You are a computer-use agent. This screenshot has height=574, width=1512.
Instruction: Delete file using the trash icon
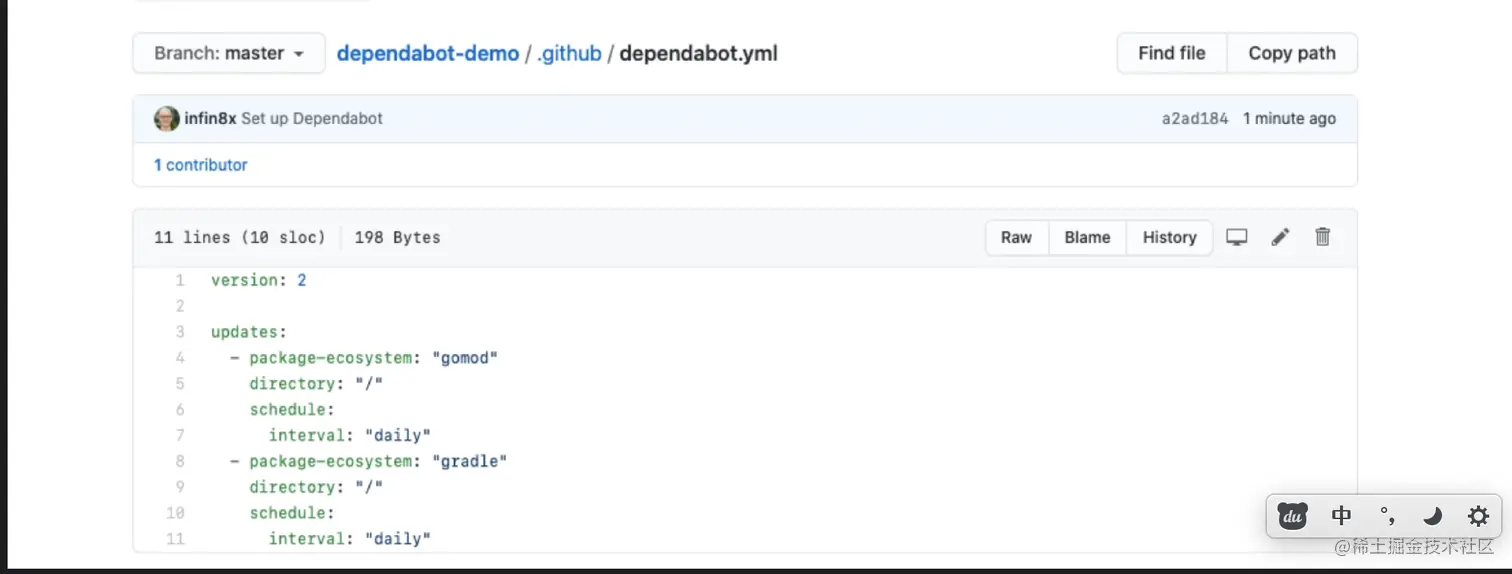point(1322,237)
